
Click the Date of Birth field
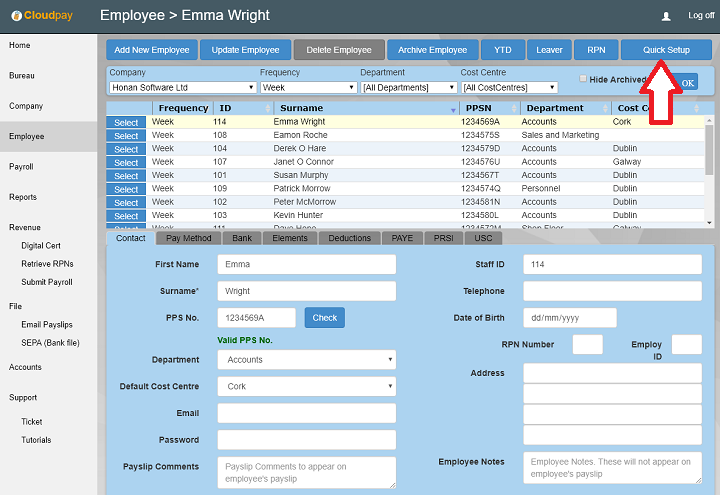click(569, 318)
